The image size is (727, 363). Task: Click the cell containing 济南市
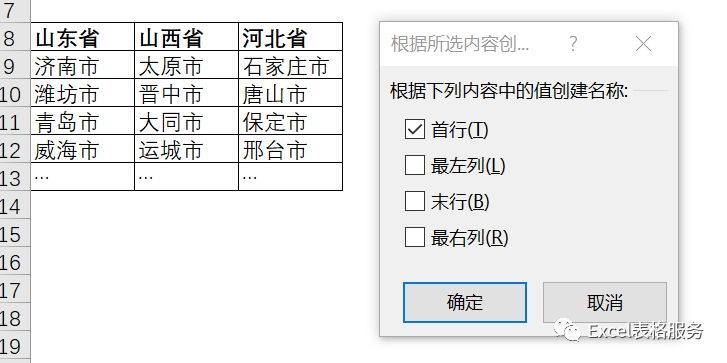point(83,65)
